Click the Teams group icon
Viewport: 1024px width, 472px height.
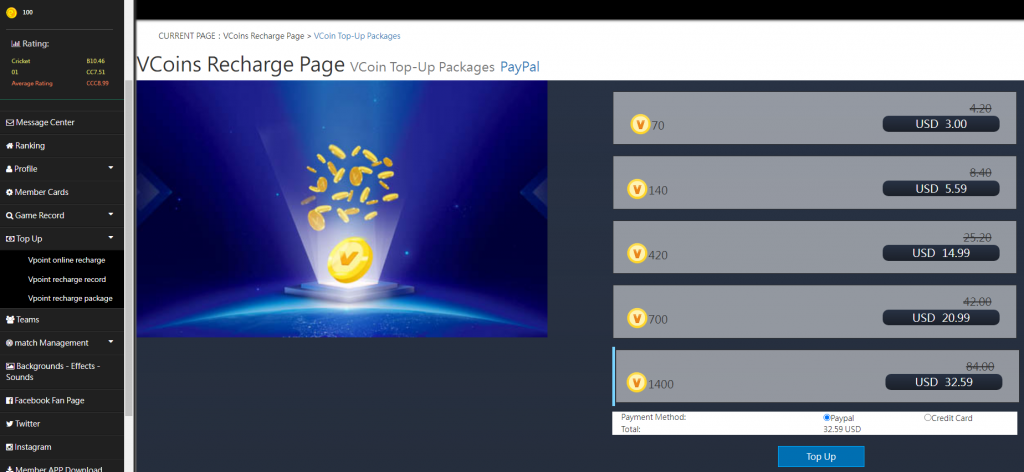(x=10, y=320)
